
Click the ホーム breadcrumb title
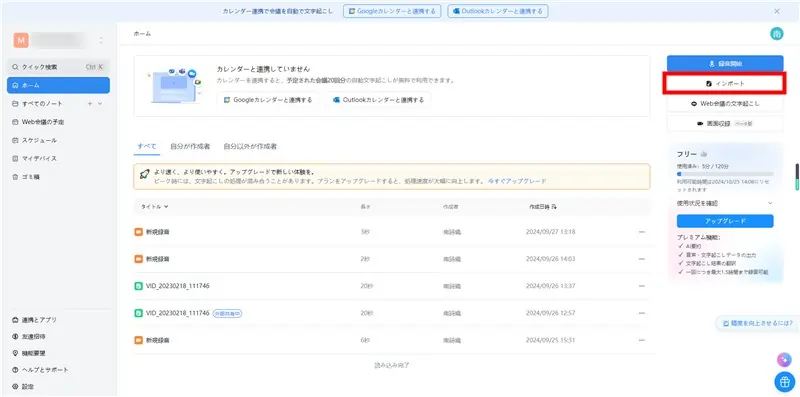click(142, 34)
